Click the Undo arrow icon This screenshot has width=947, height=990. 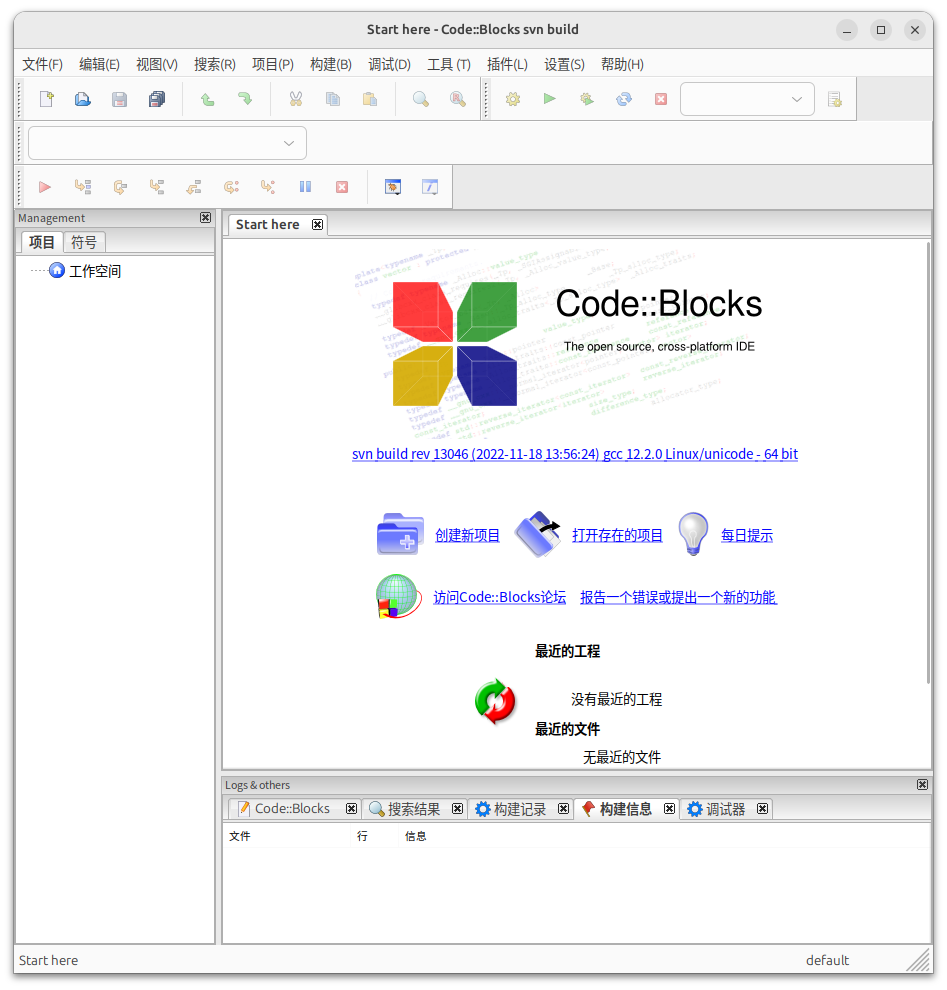pos(207,99)
